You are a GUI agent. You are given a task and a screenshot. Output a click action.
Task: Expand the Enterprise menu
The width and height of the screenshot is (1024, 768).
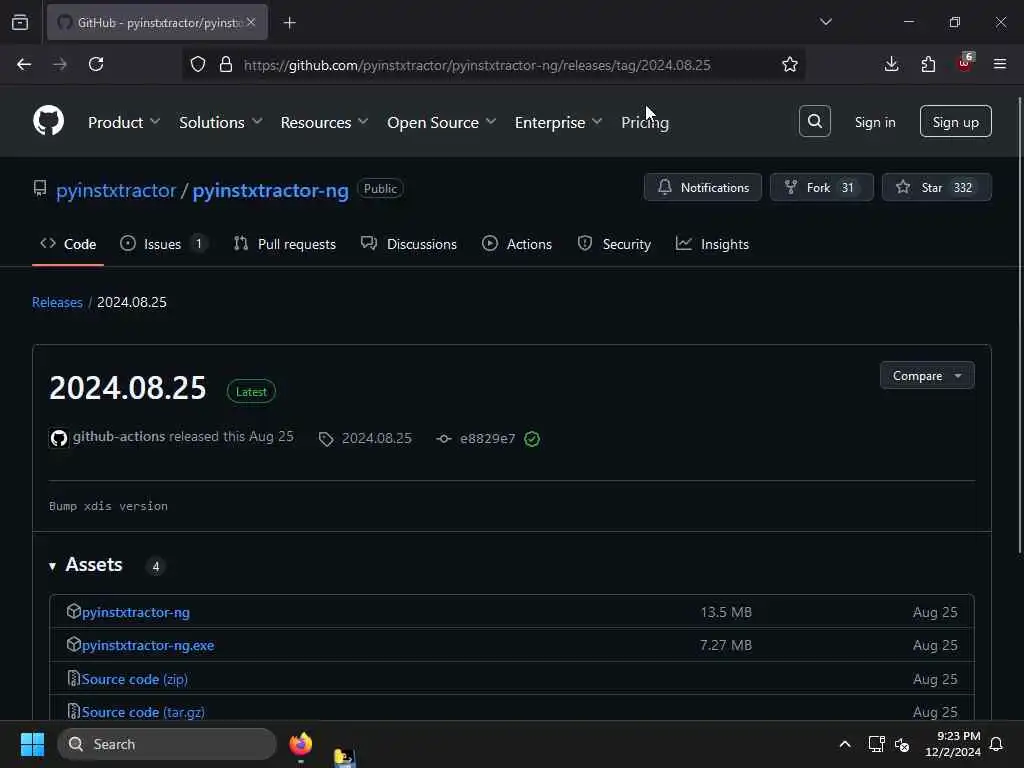click(558, 122)
